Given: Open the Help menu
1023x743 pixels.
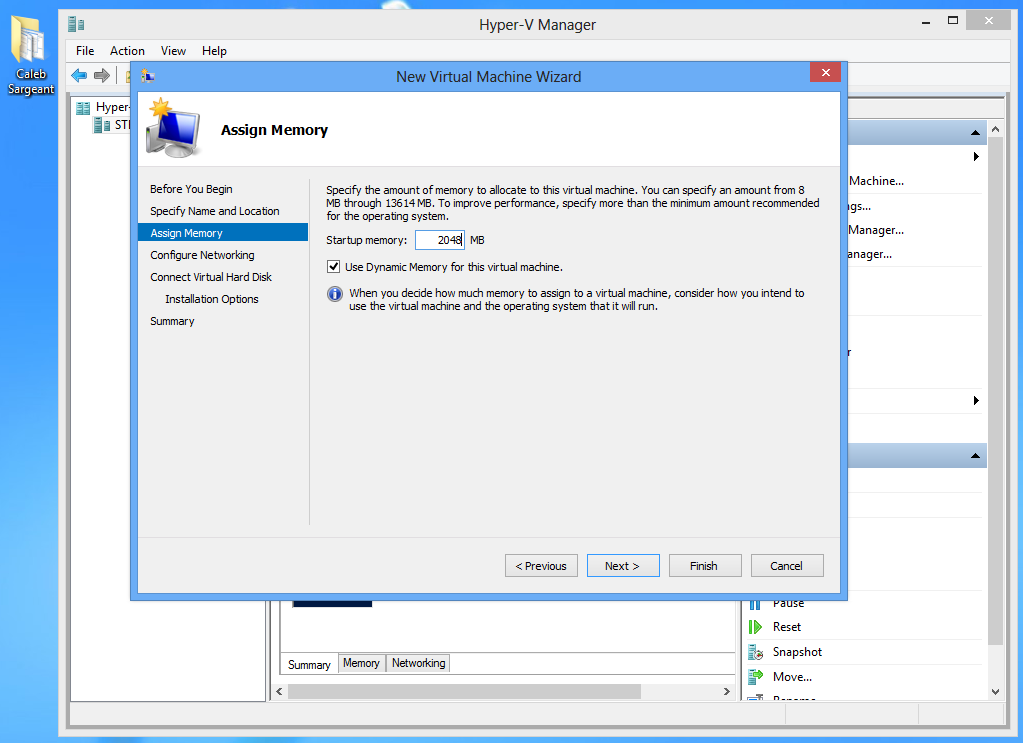Looking at the screenshot, I should point(214,51).
